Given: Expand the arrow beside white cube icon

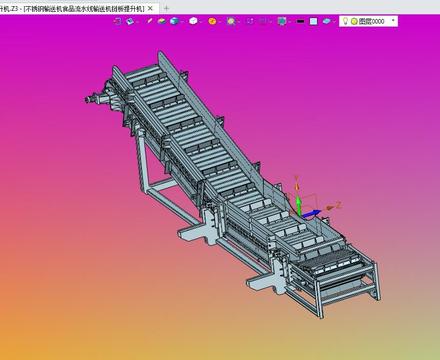Looking at the screenshot, I should (201, 22).
